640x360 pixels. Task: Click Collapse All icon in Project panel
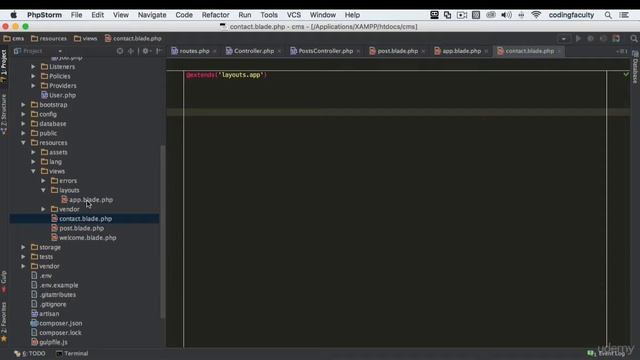coord(131,51)
